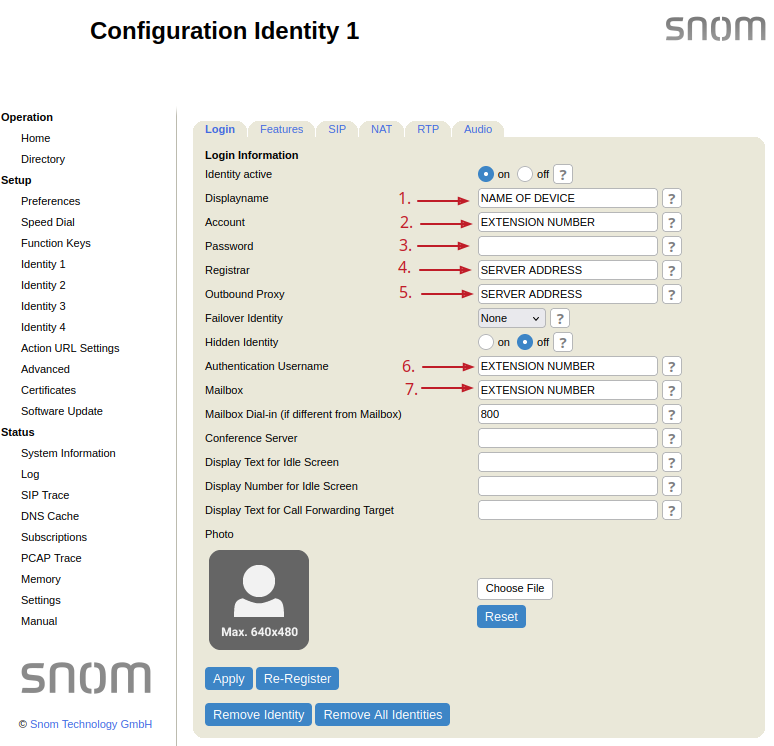The image size is (774, 746).
Task: Click the photo placeholder thumbnail
Action: pyautogui.click(x=259, y=600)
